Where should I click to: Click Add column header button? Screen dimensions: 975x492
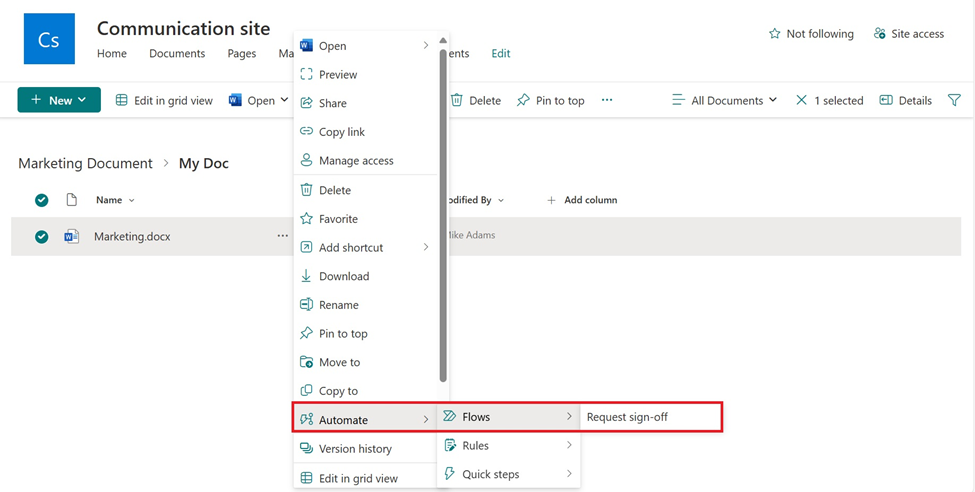pos(582,200)
